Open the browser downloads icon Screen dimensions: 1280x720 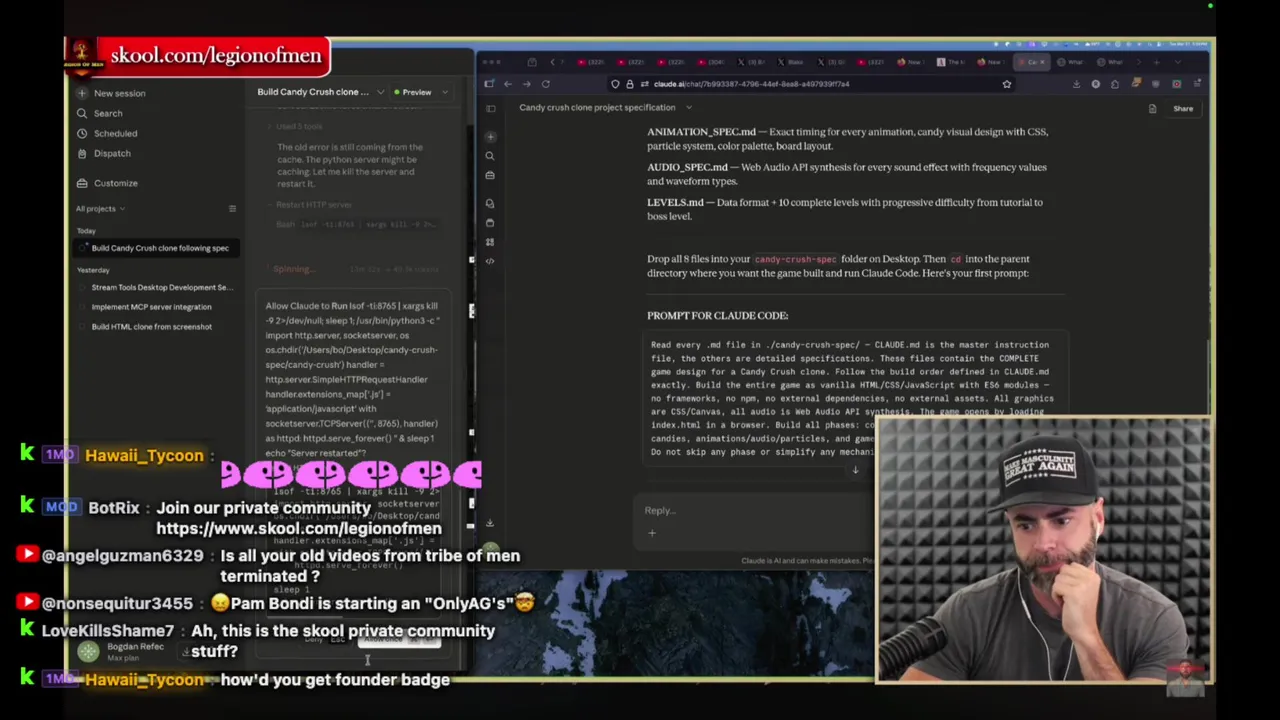1077,84
